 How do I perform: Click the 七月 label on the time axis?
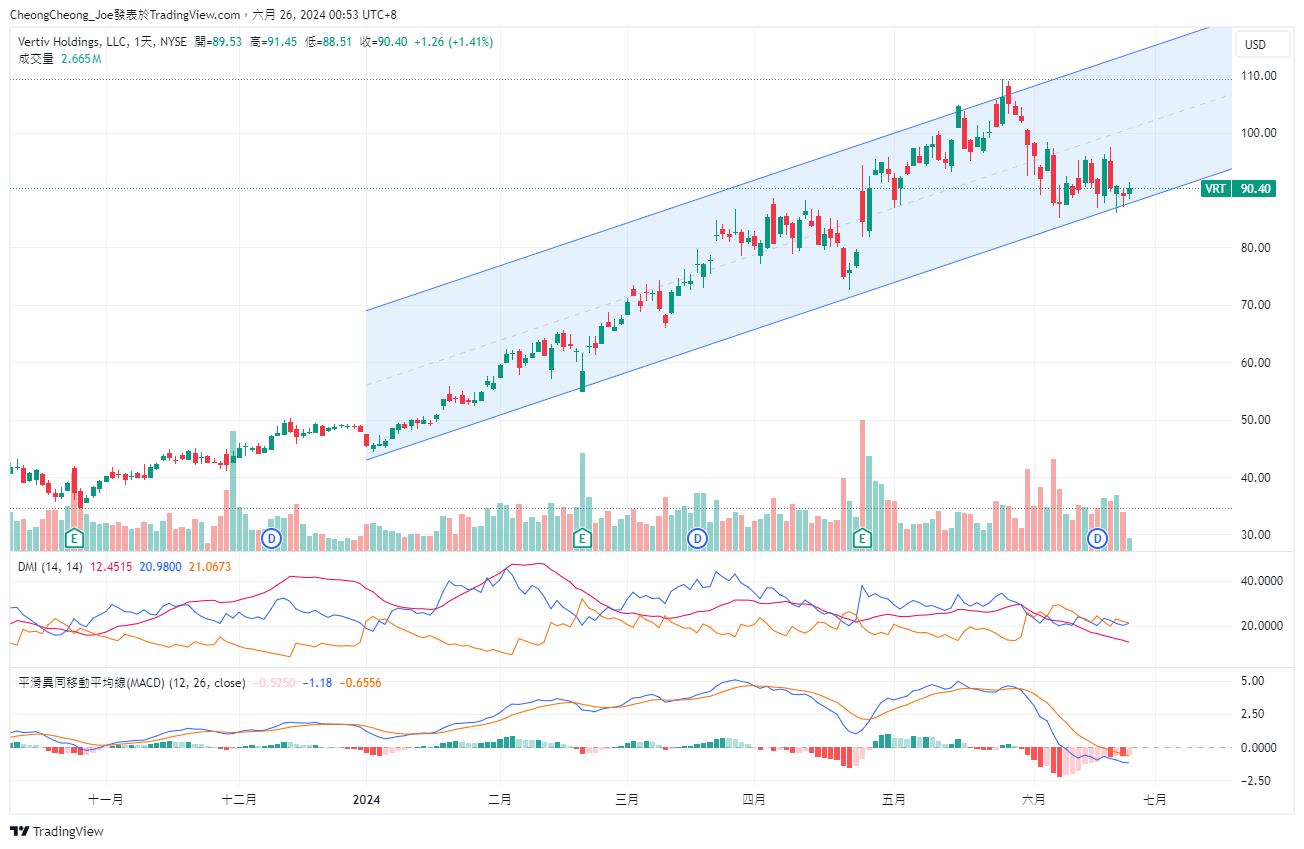coord(1154,800)
